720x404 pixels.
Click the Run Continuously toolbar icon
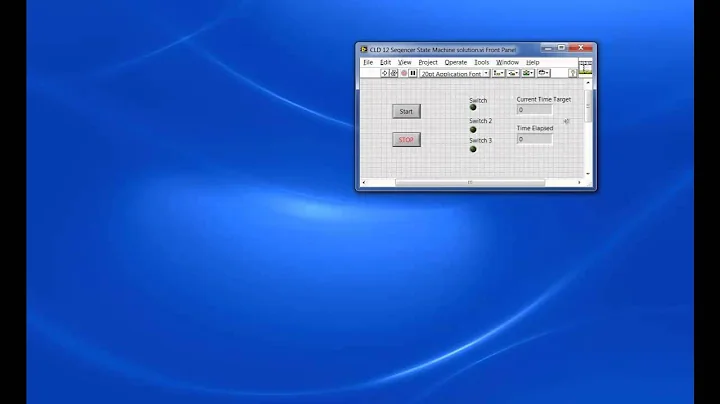(x=394, y=73)
